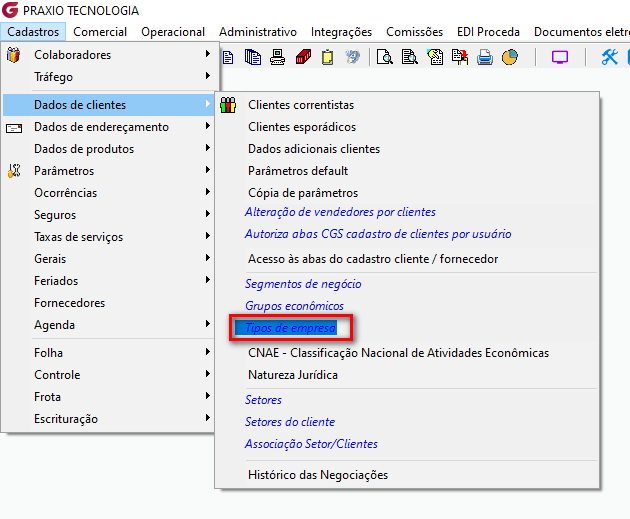This screenshot has width=630, height=519.
Task: Open the Documentos eletrônicos menu
Action: click(x=581, y=32)
